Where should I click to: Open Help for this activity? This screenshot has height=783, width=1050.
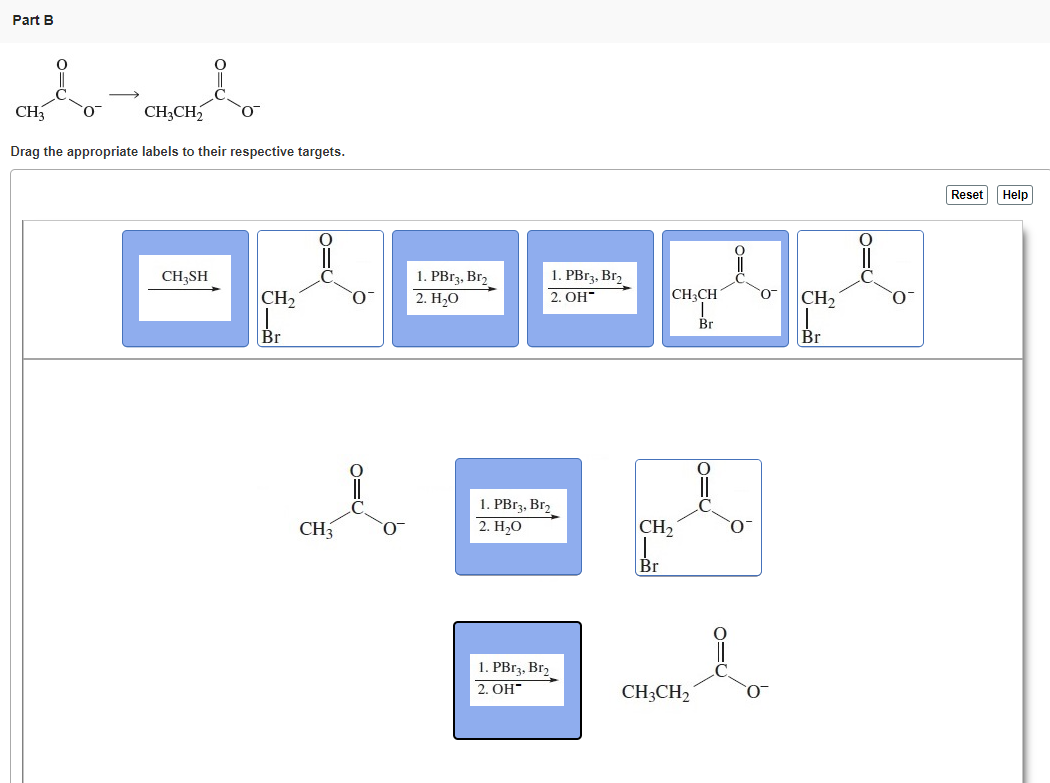[x=1014, y=194]
